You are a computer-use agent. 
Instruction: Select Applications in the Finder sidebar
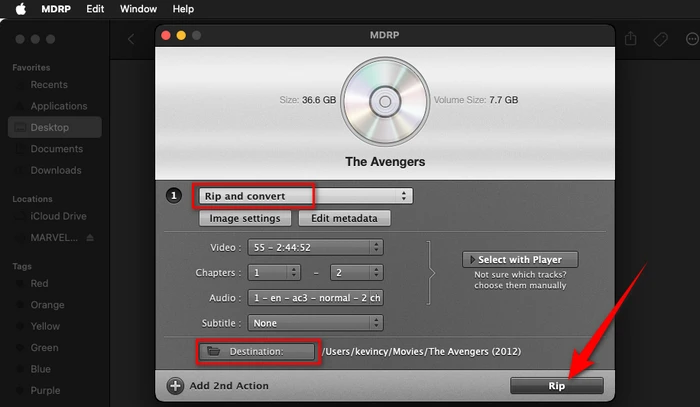click(54, 106)
